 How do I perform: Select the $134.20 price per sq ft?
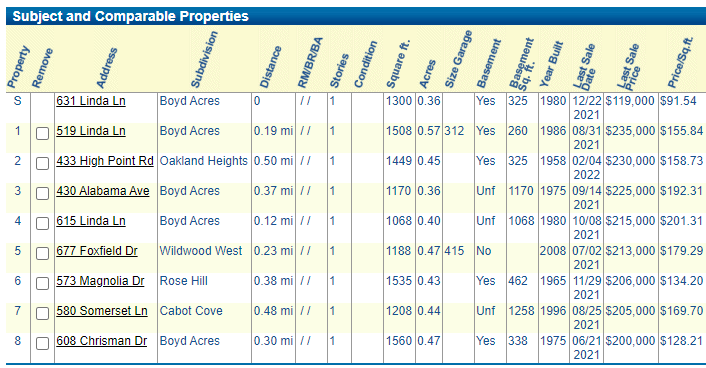[681, 281]
